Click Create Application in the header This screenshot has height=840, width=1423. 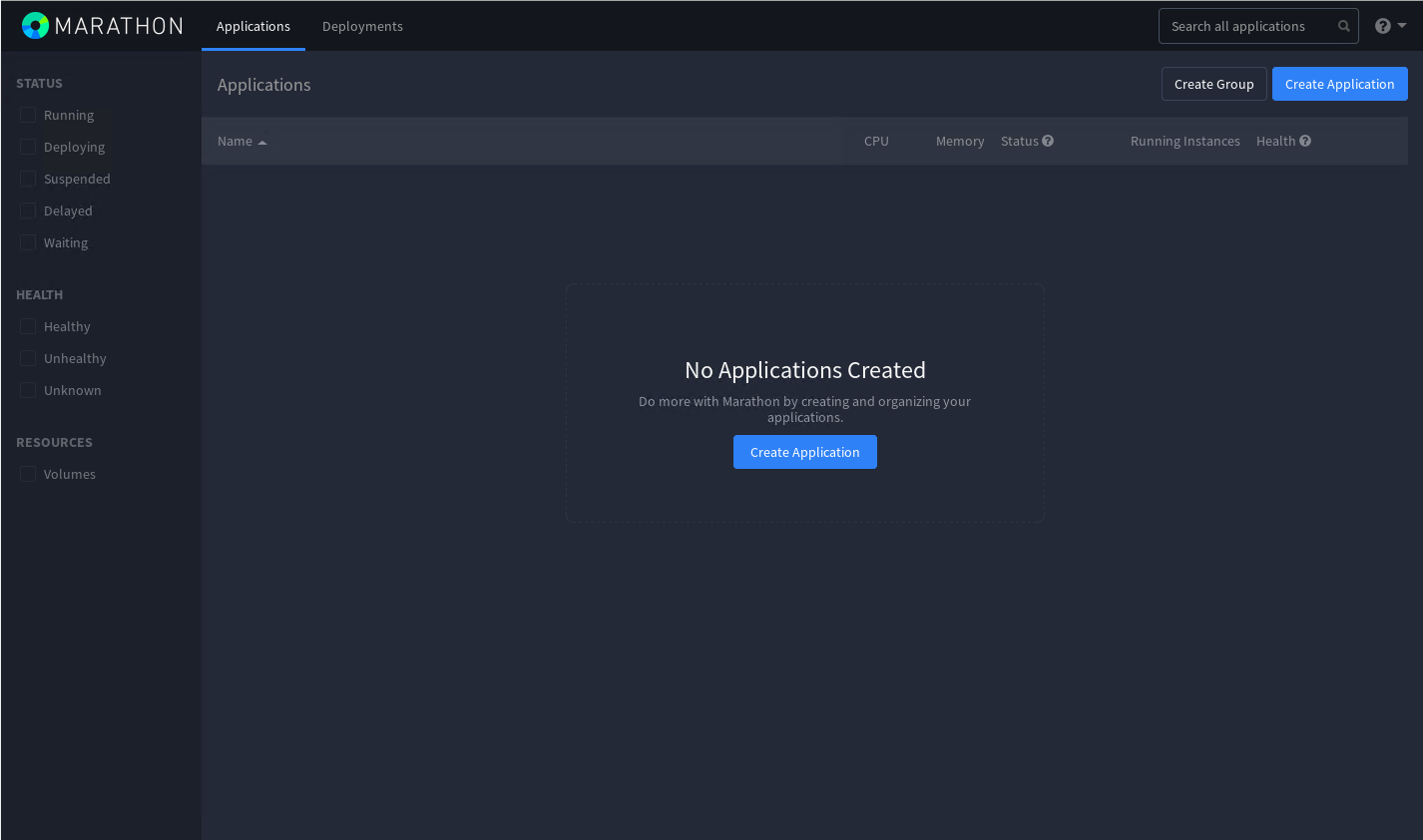[x=1340, y=84]
